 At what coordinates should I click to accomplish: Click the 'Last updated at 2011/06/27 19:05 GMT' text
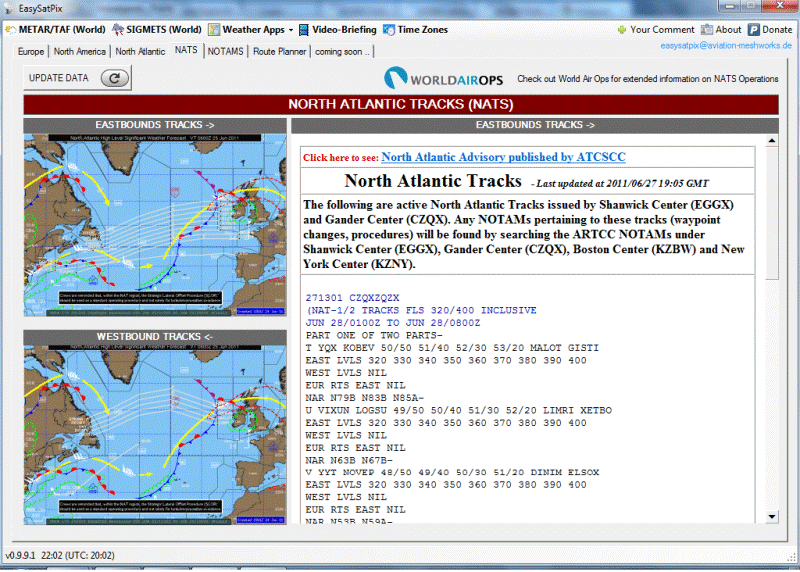pos(622,184)
